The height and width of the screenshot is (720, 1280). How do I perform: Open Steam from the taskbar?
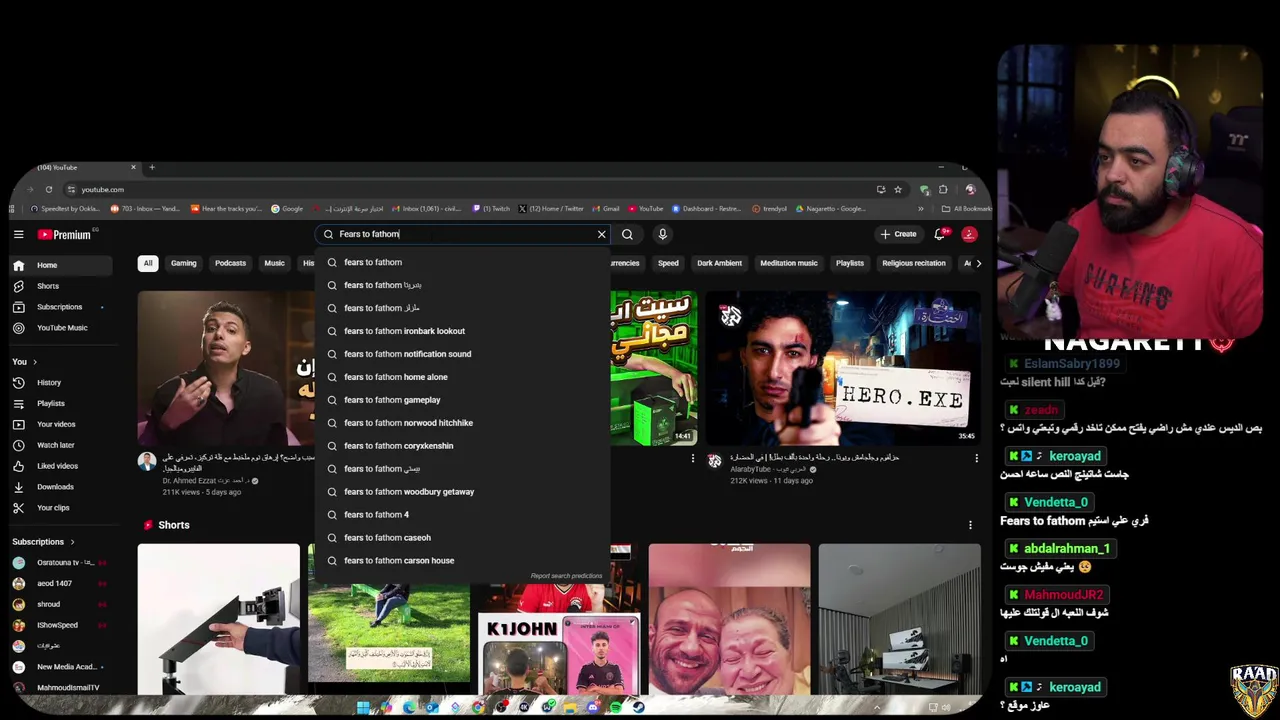639,707
